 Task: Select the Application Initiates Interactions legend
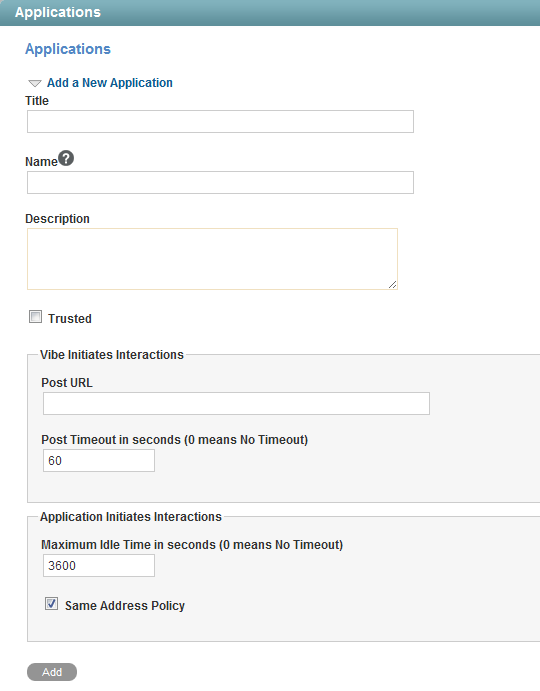click(x=131, y=516)
